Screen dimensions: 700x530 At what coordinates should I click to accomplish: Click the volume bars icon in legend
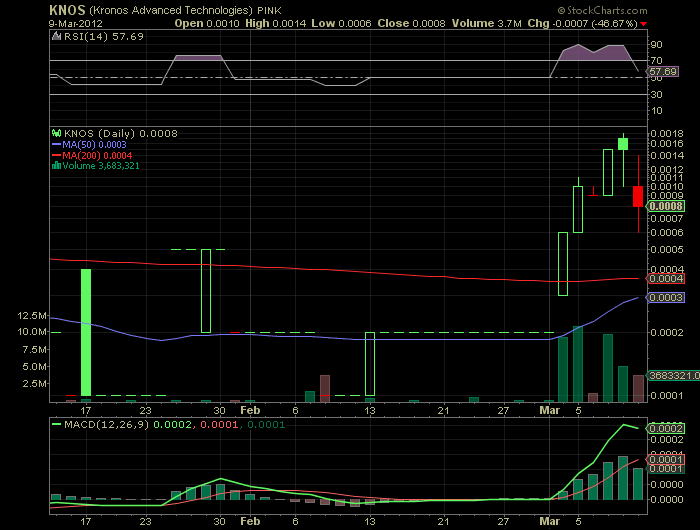[57, 165]
